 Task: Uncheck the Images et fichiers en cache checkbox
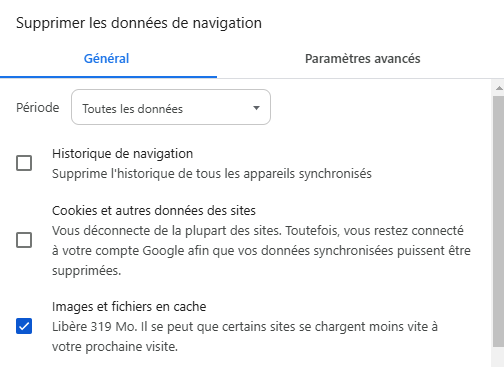pos(24,326)
